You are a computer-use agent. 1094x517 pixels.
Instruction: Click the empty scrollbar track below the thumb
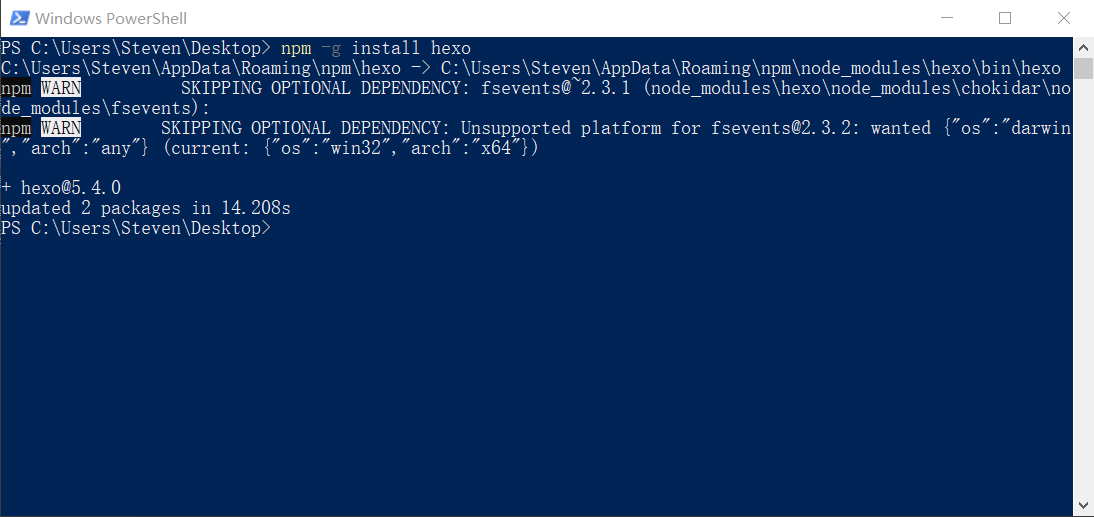(1083, 286)
